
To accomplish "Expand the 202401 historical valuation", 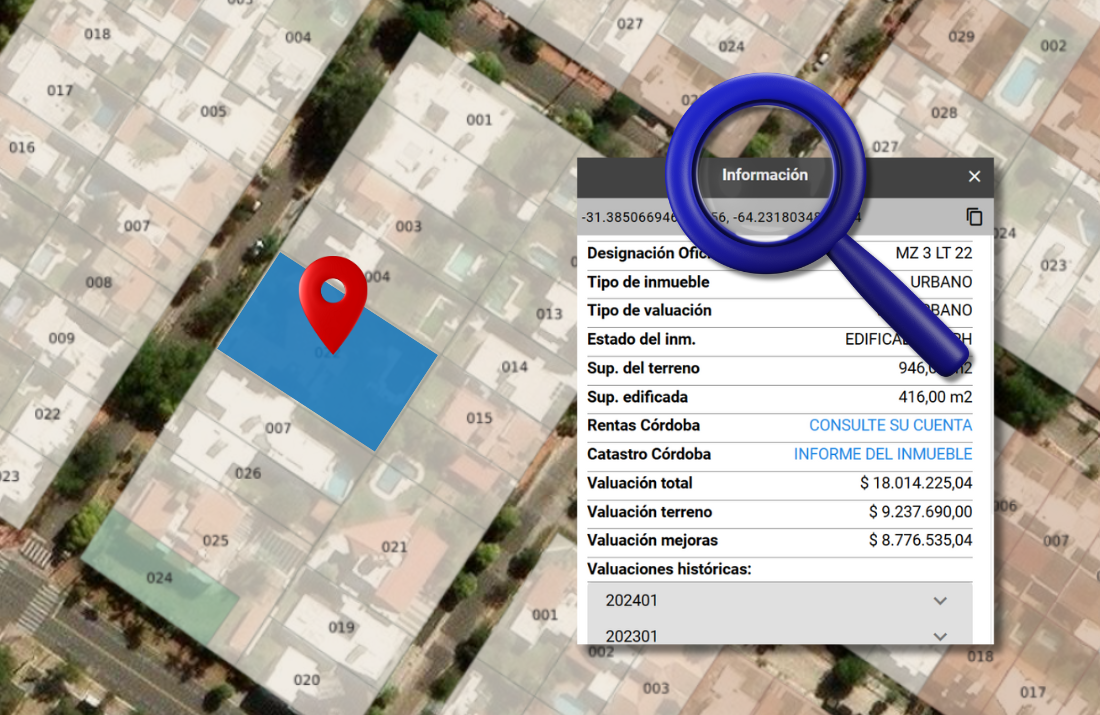I will click(x=779, y=601).
